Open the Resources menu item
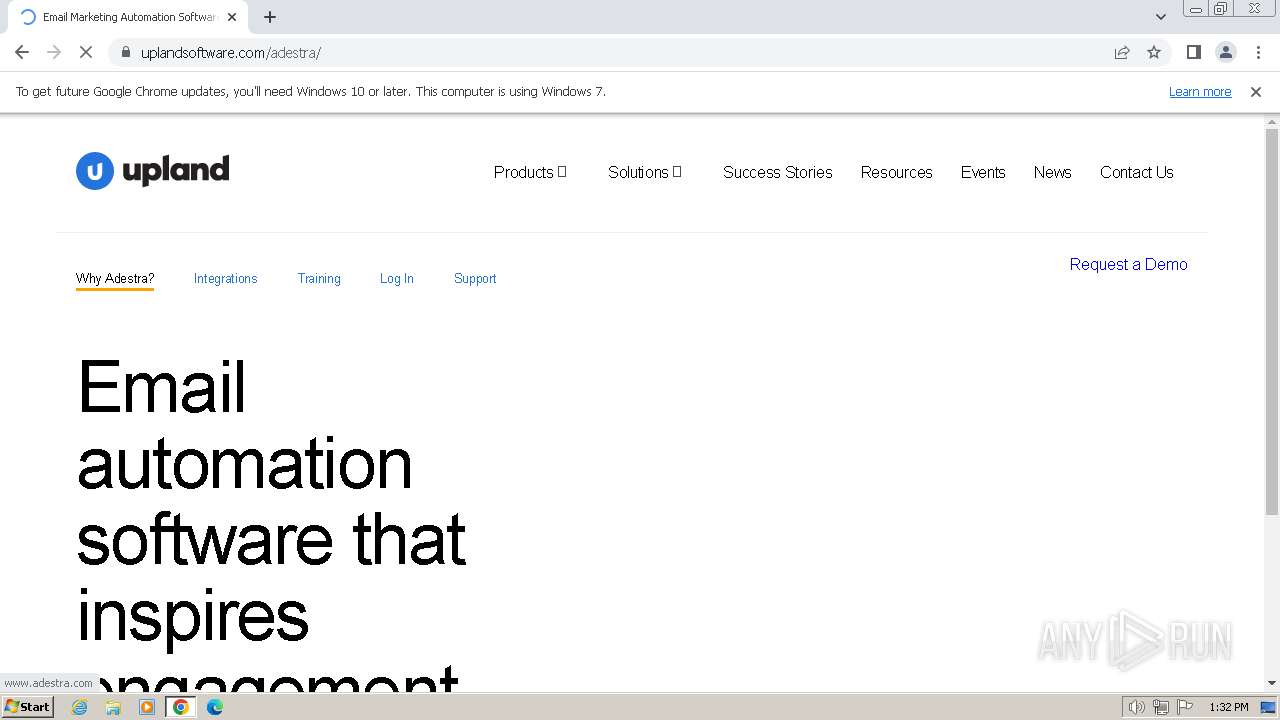The width and height of the screenshot is (1280, 720). coord(897,172)
